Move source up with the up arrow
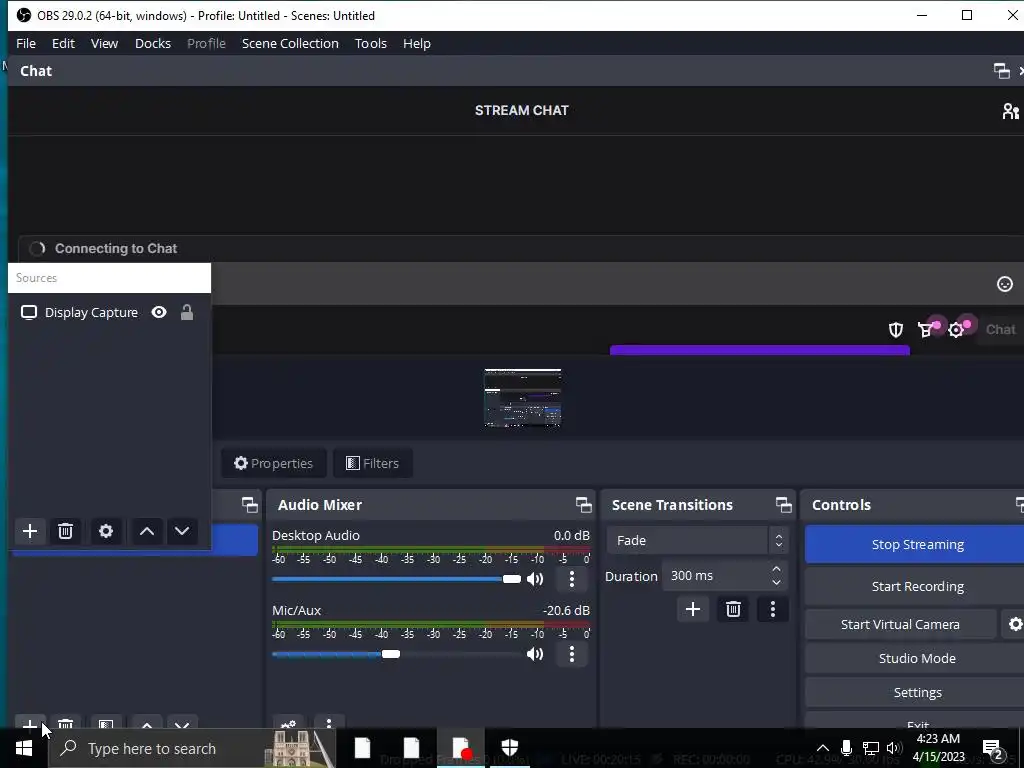1024x768 pixels. tap(147, 531)
